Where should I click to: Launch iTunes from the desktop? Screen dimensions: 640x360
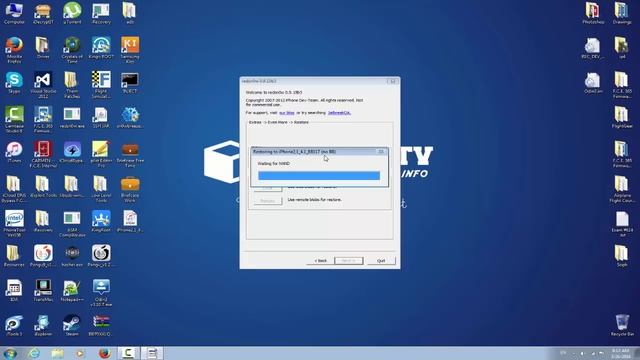(14, 152)
